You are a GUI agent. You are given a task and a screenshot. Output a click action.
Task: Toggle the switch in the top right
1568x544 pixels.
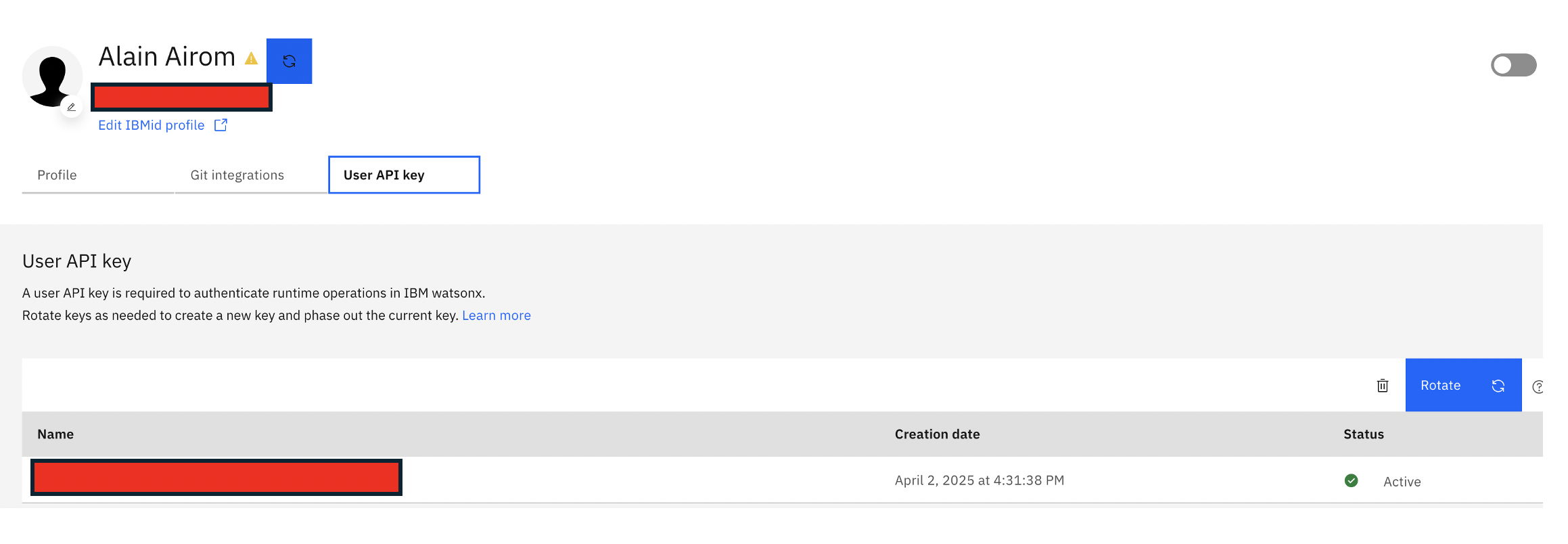click(x=1514, y=65)
